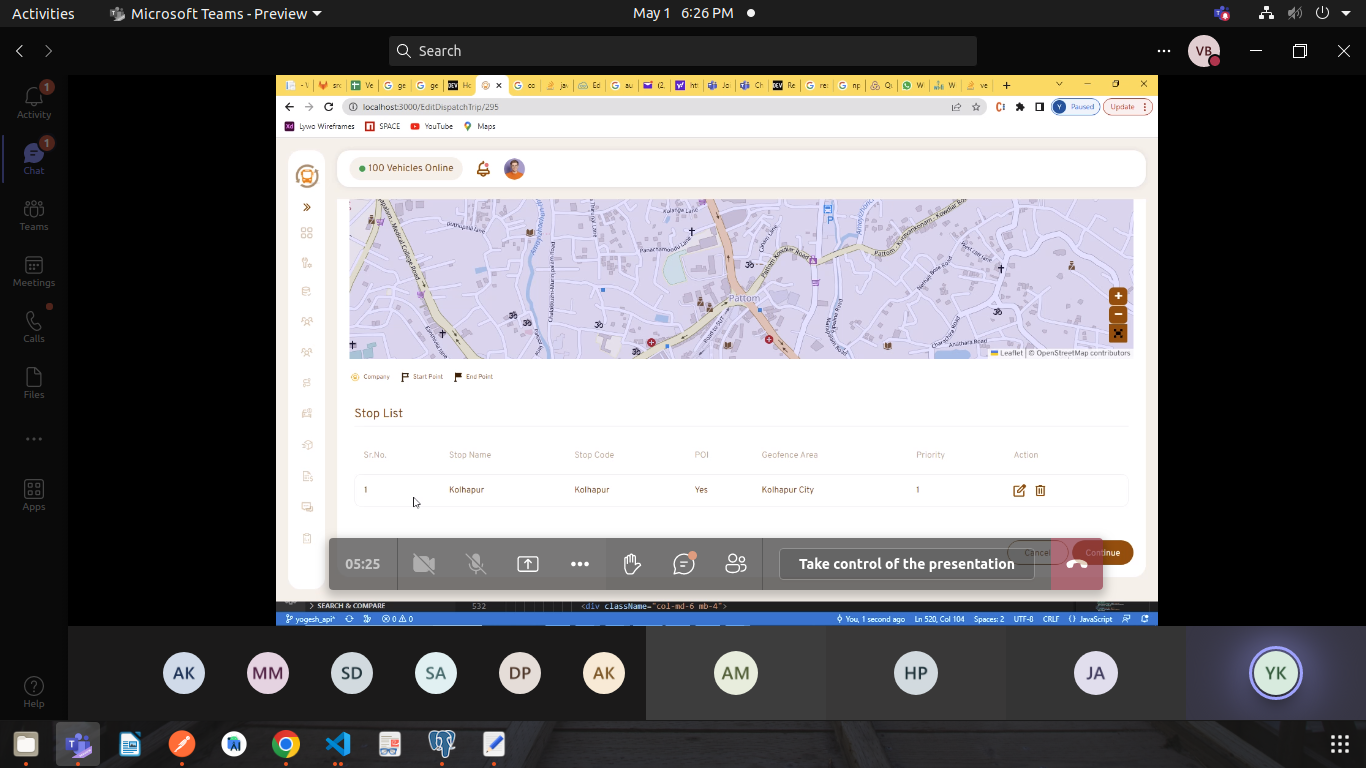Open the Files section in Teams

34,381
